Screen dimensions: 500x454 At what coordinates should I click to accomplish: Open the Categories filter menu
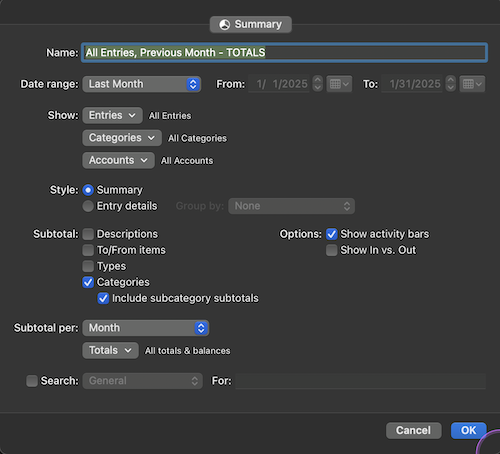click(x=122, y=138)
